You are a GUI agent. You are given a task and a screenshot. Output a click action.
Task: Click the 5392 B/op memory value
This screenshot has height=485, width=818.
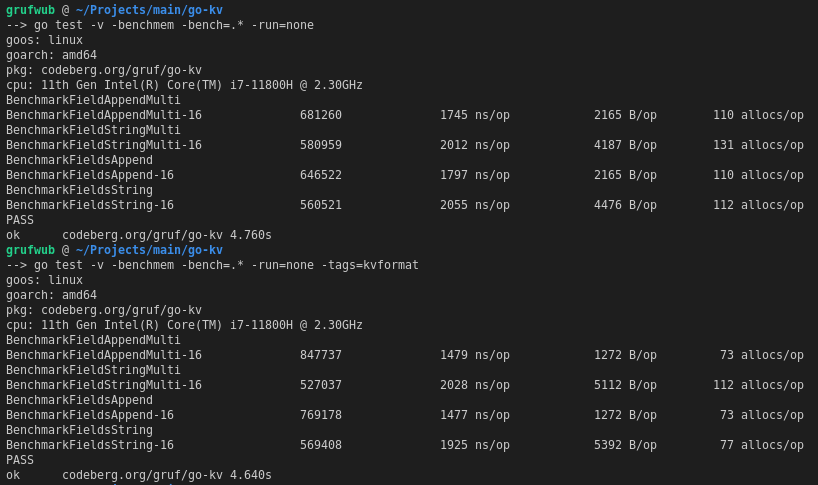point(625,445)
